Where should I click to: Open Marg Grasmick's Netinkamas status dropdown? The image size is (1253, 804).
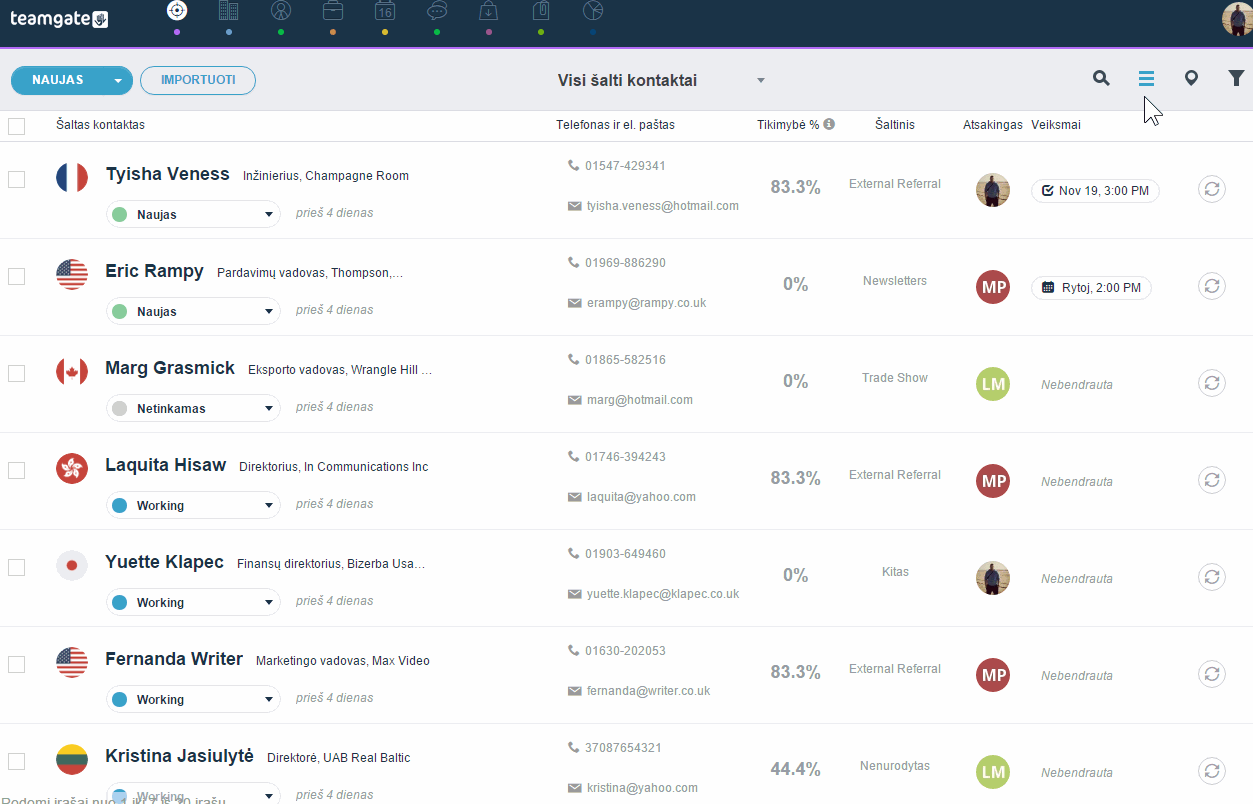(193, 408)
